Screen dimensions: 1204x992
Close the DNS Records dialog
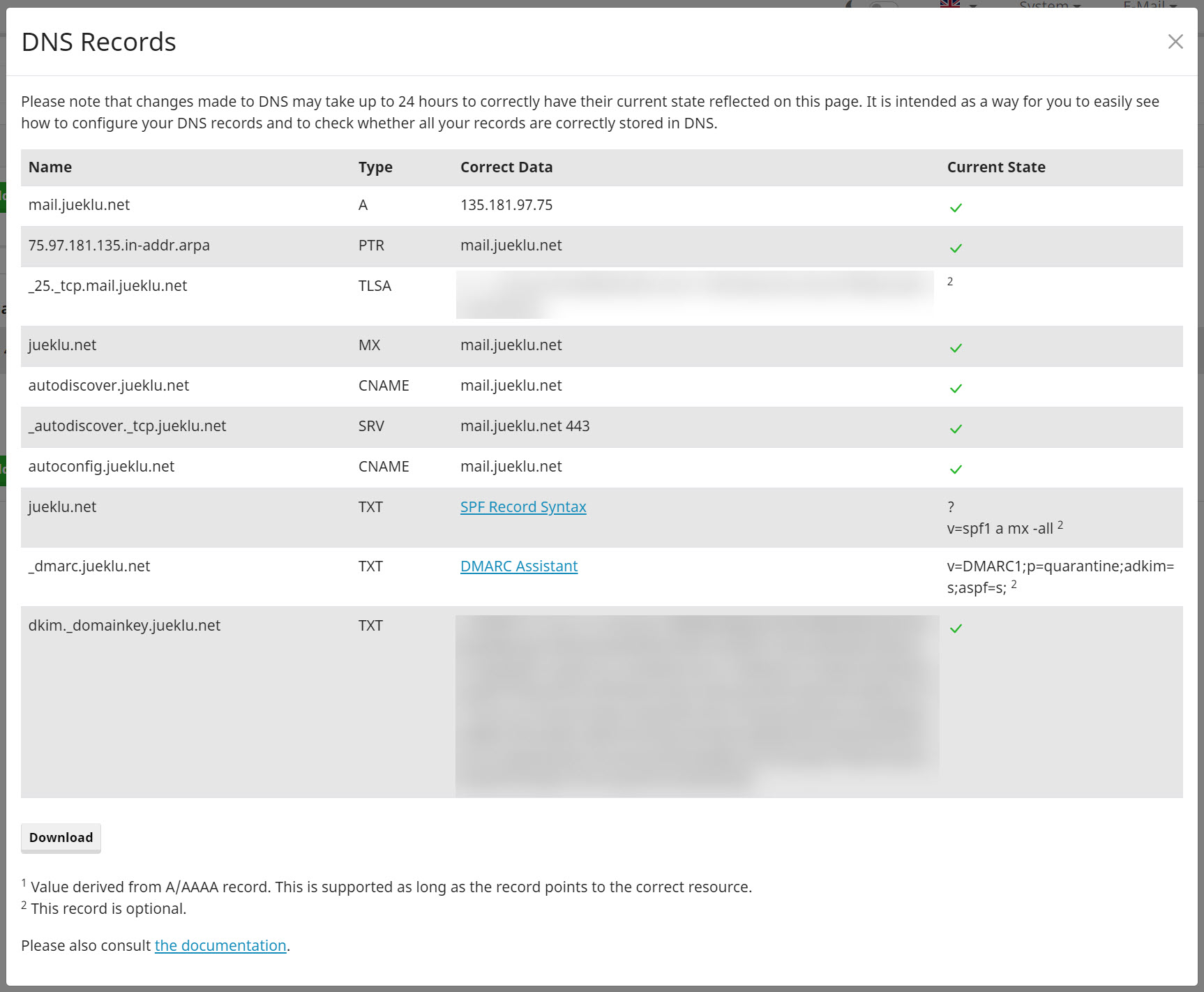click(x=1175, y=42)
